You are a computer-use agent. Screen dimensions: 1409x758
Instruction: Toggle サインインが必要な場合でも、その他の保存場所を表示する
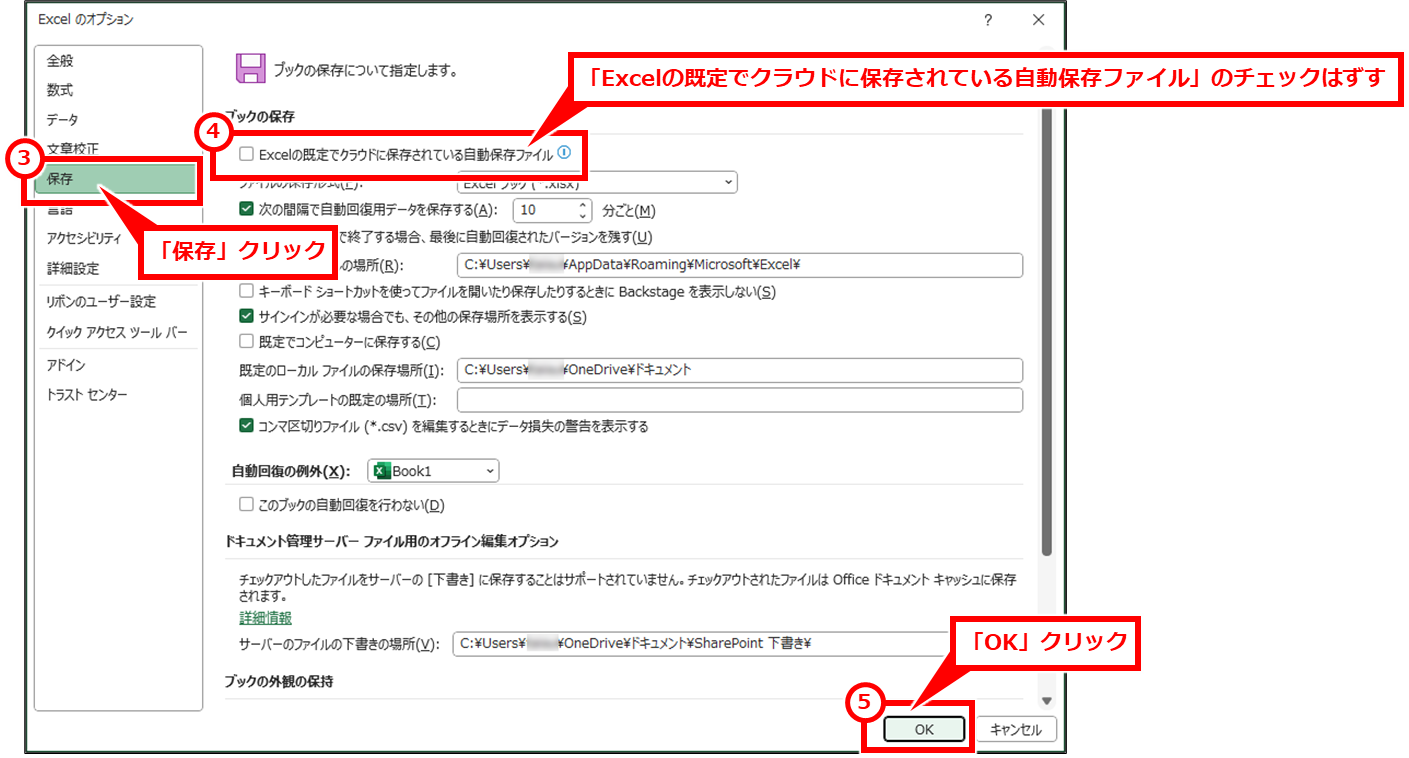[247, 317]
